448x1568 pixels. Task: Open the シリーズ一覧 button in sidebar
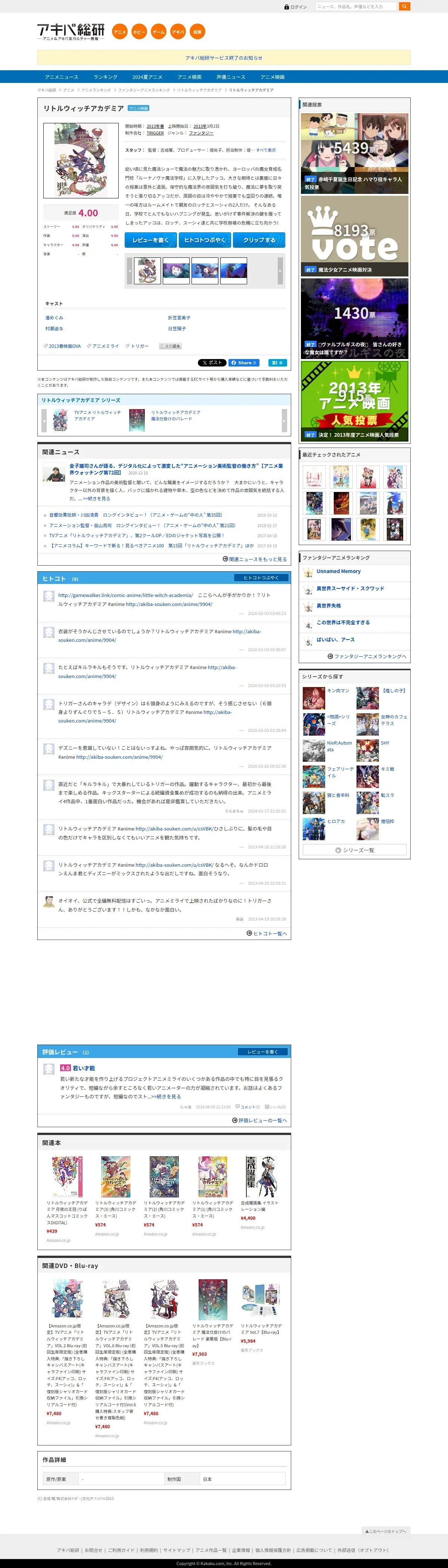click(354, 850)
